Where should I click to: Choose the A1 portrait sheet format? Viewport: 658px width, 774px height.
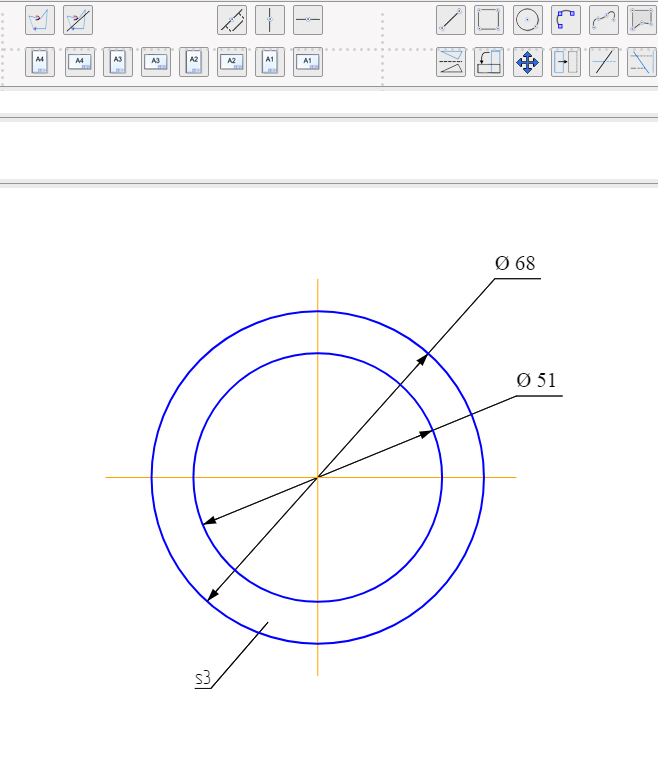[270, 62]
